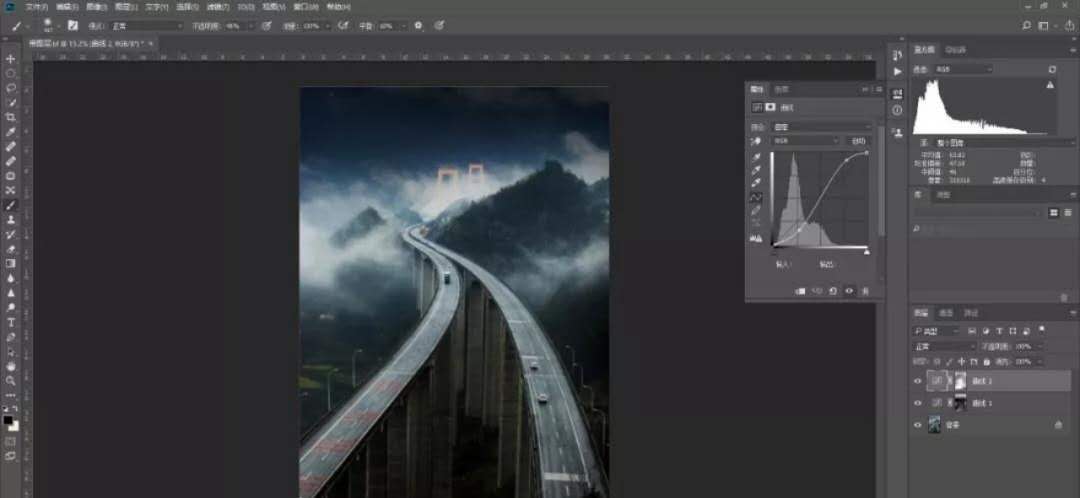Pick the top eyedropper in Curves panel
The height and width of the screenshot is (498, 1080).
tap(757, 157)
